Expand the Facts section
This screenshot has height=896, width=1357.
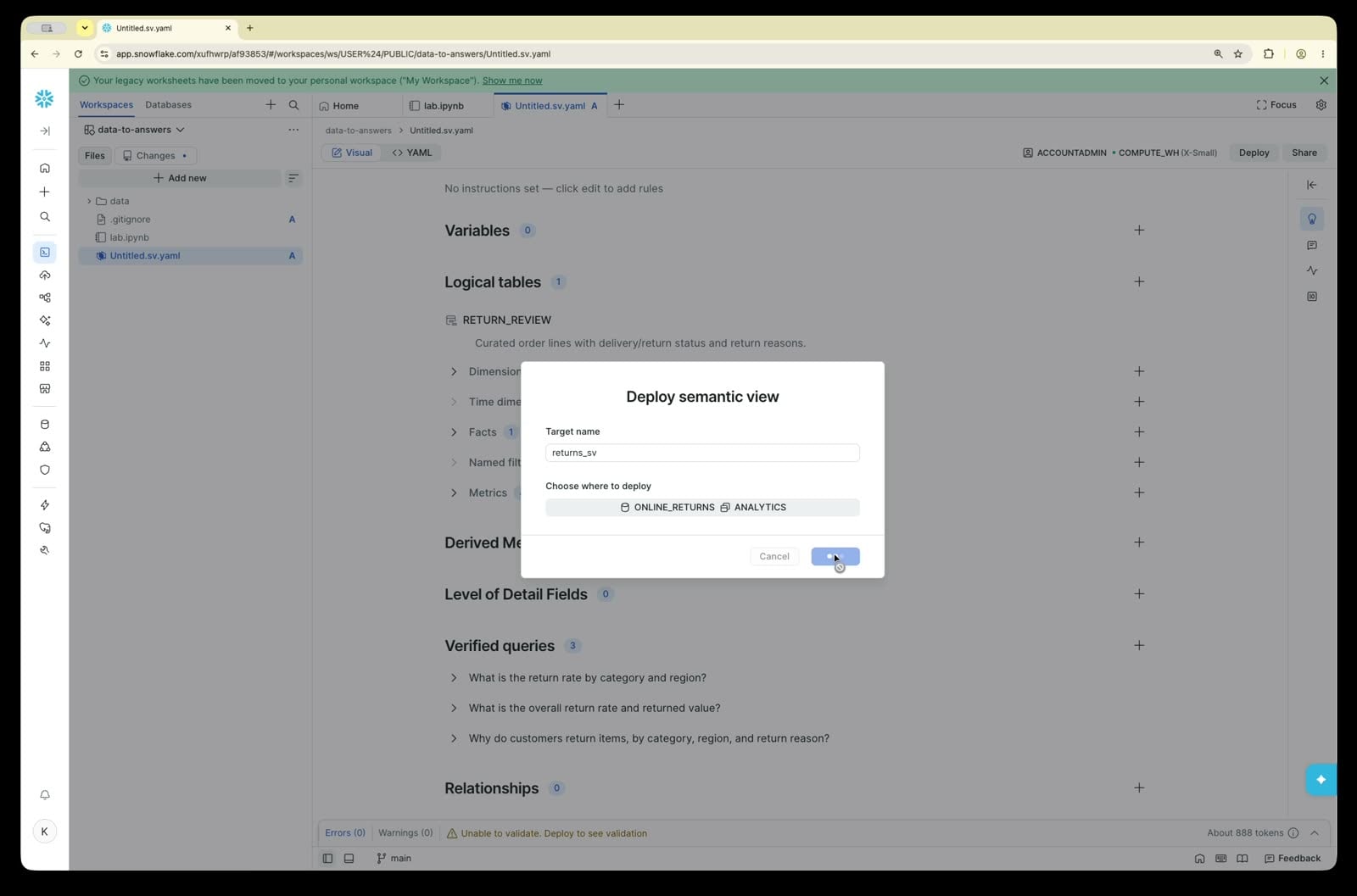point(454,432)
